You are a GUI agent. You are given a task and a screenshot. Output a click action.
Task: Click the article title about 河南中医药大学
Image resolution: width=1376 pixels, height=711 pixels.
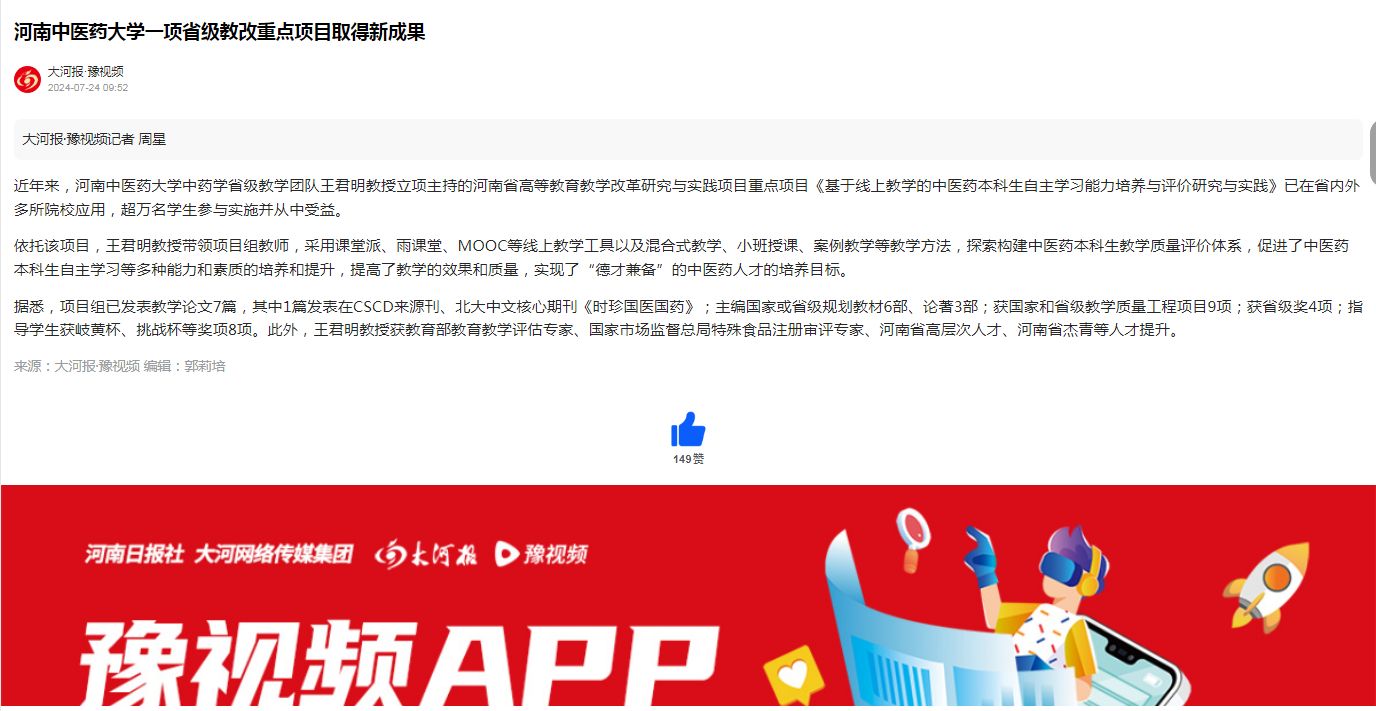point(220,32)
